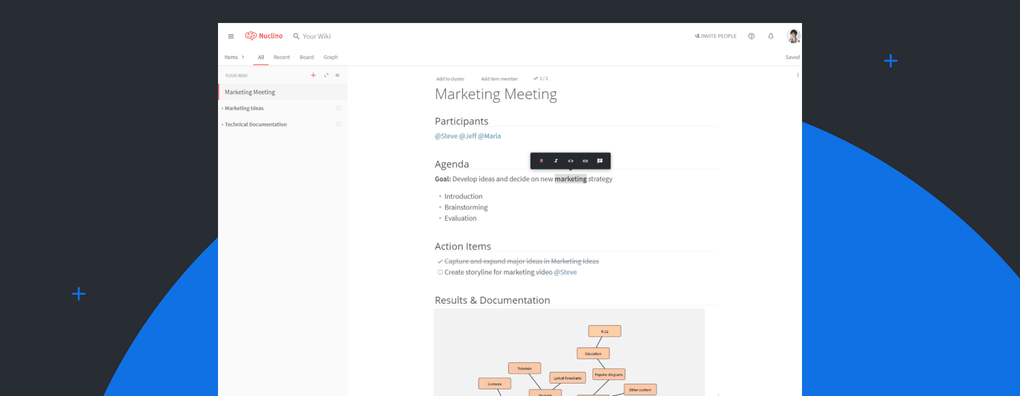Image resolution: width=1020 pixels, height=396 pixels.
Task: Apply bold from the formatting popup
Action: (541, 161)
